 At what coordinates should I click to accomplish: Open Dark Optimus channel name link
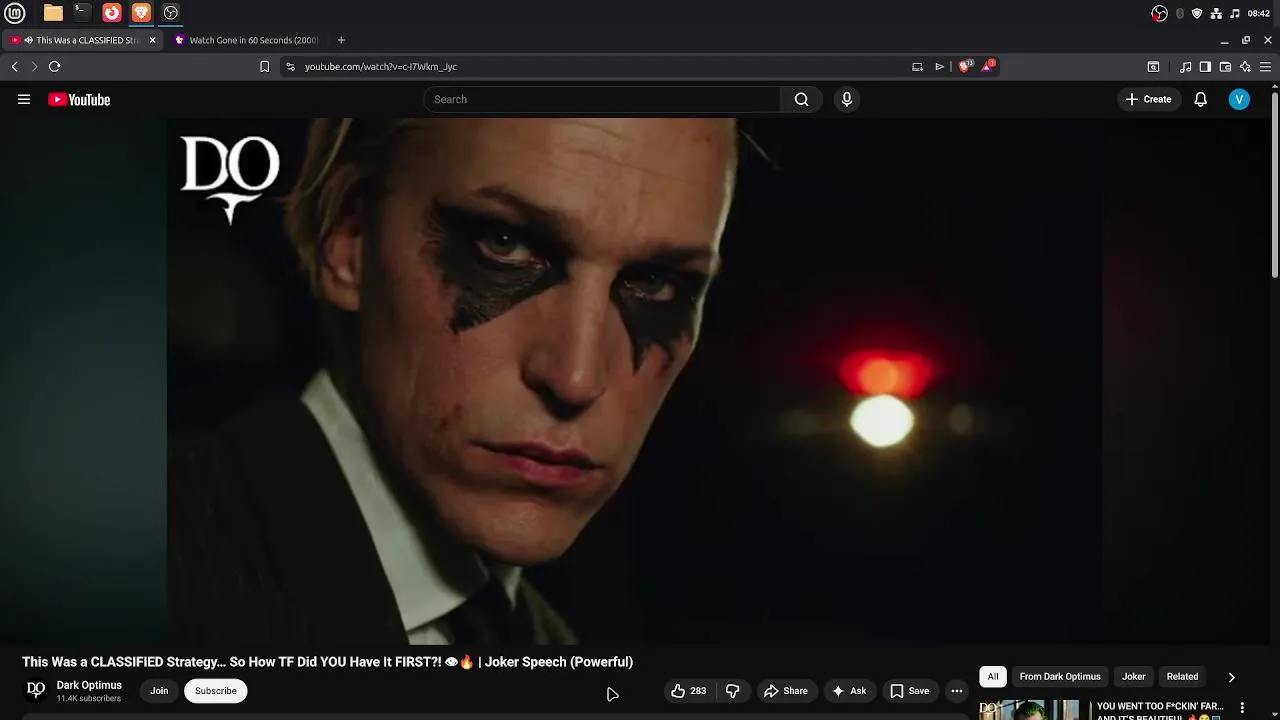pyautogui.click(x=89, y=685)
